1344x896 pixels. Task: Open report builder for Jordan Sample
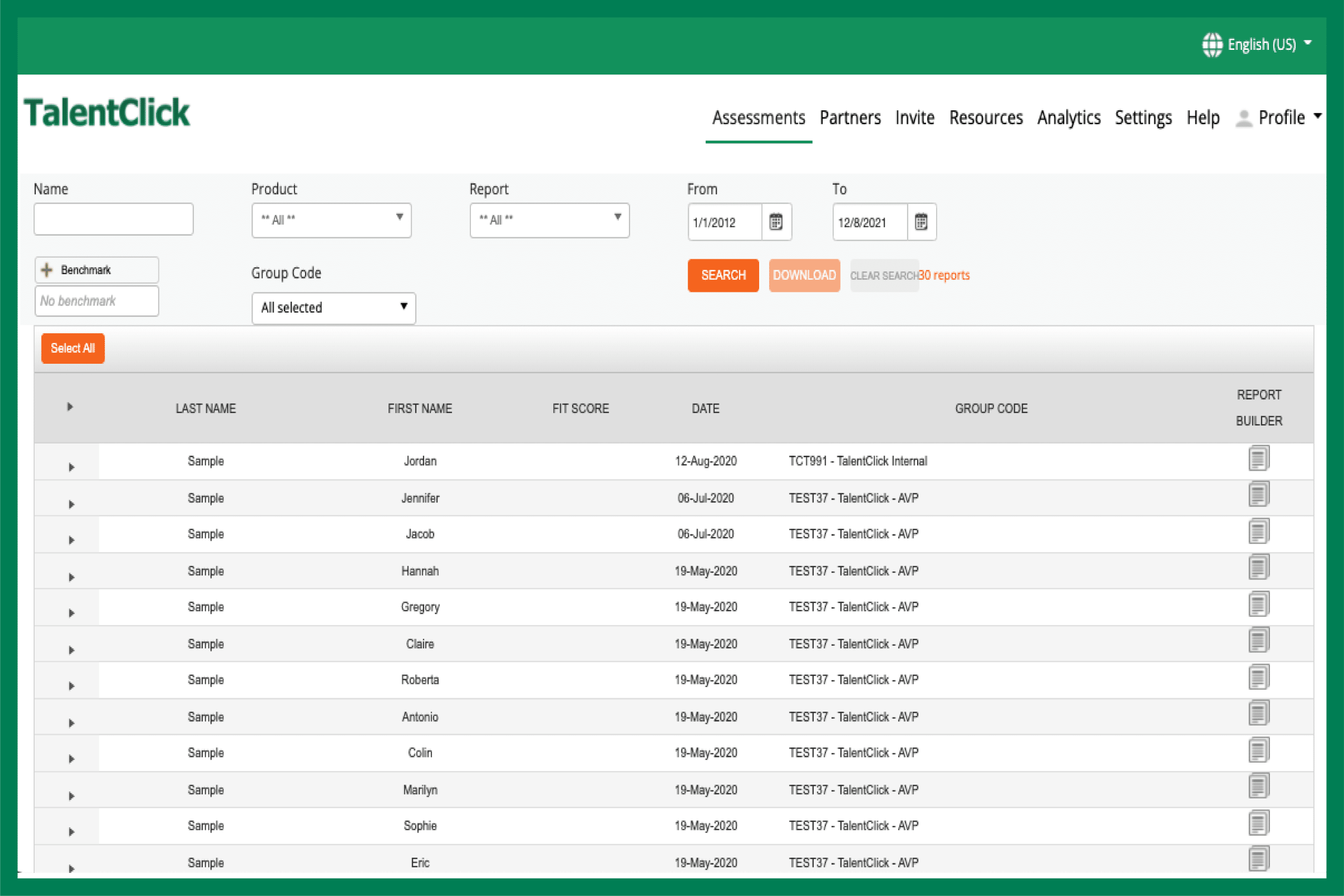coord(1258,458)
